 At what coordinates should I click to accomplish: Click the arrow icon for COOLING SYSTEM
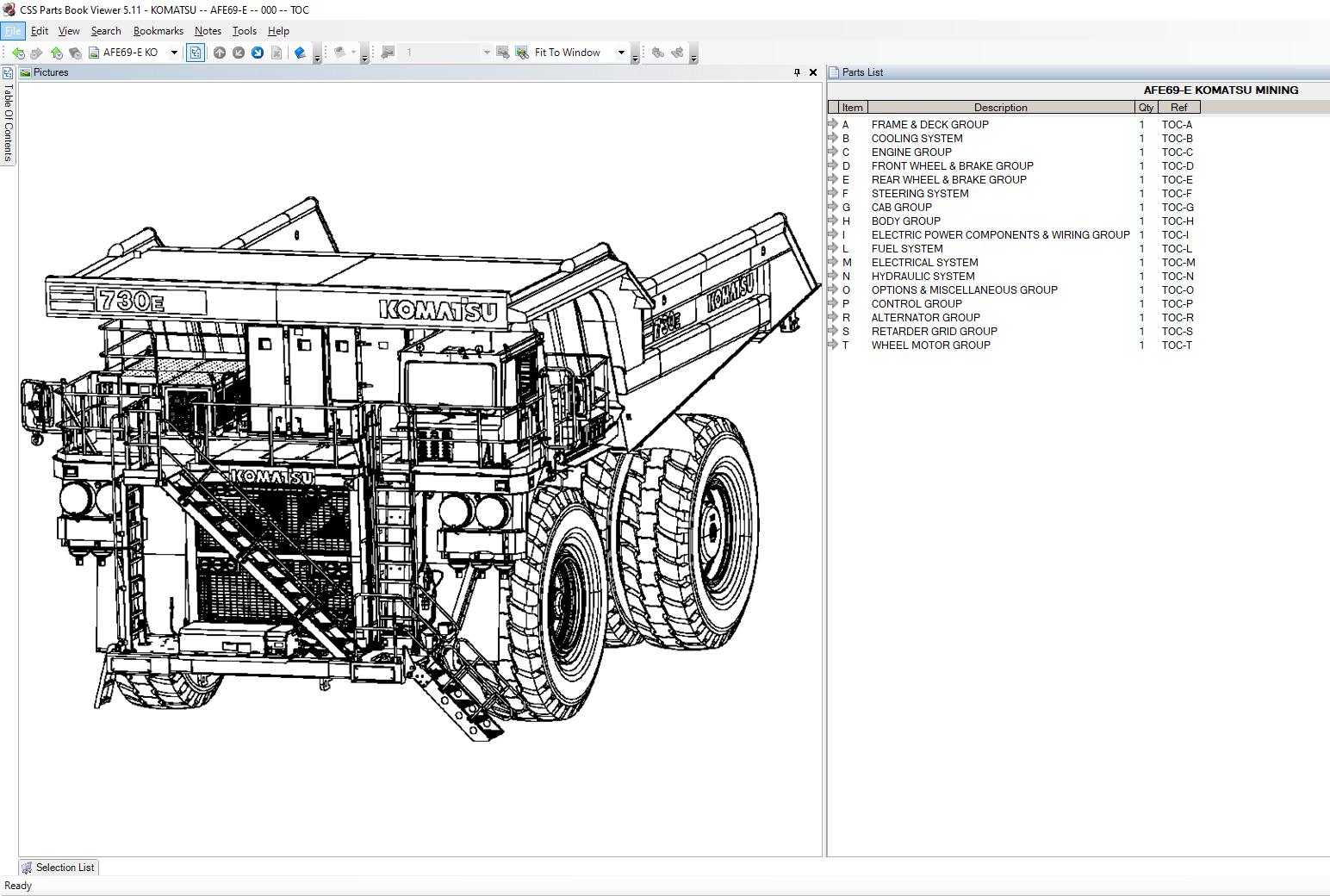tap(833, 138)
